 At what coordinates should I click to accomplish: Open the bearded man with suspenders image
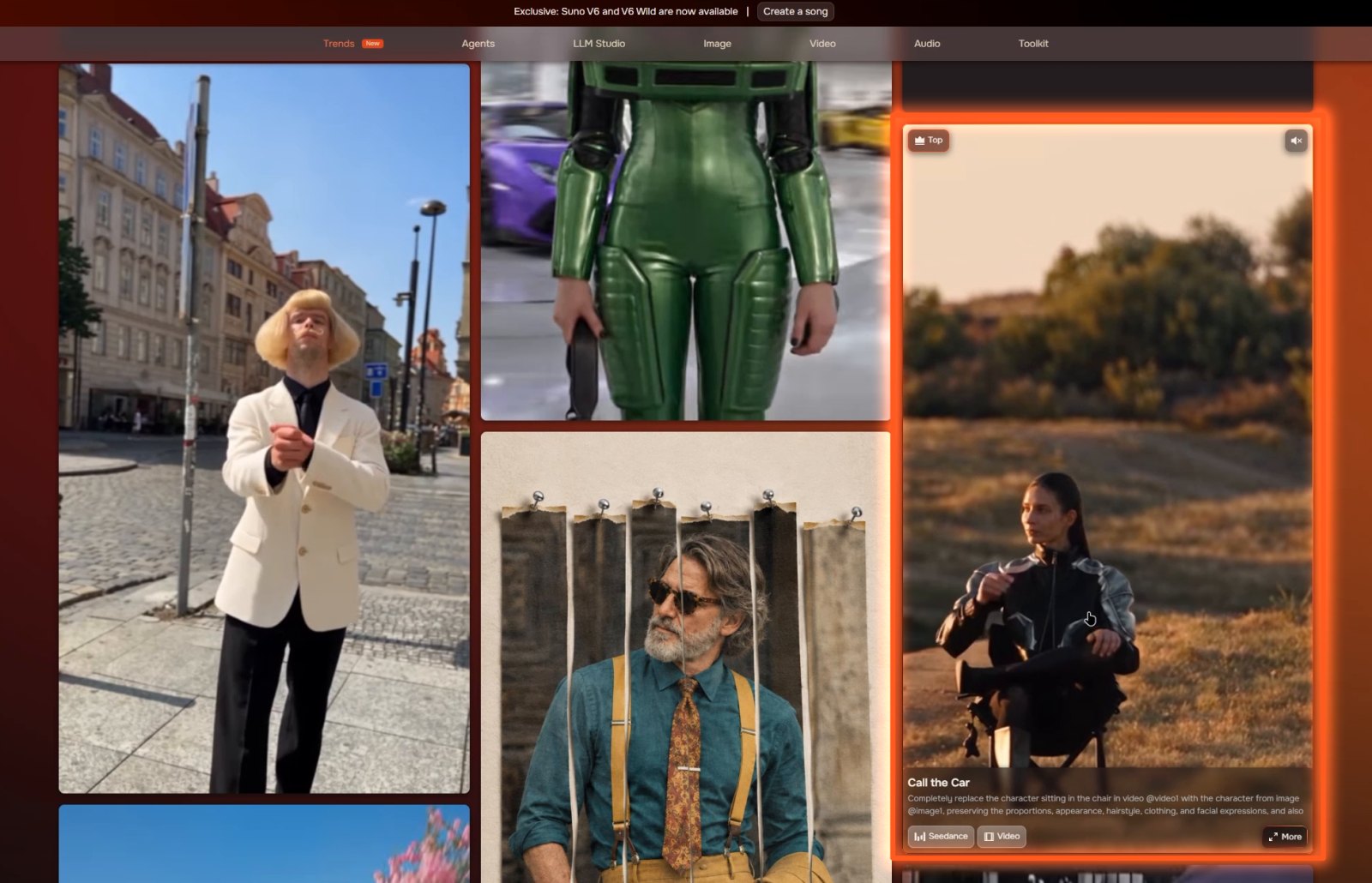(x=685, y=658)
